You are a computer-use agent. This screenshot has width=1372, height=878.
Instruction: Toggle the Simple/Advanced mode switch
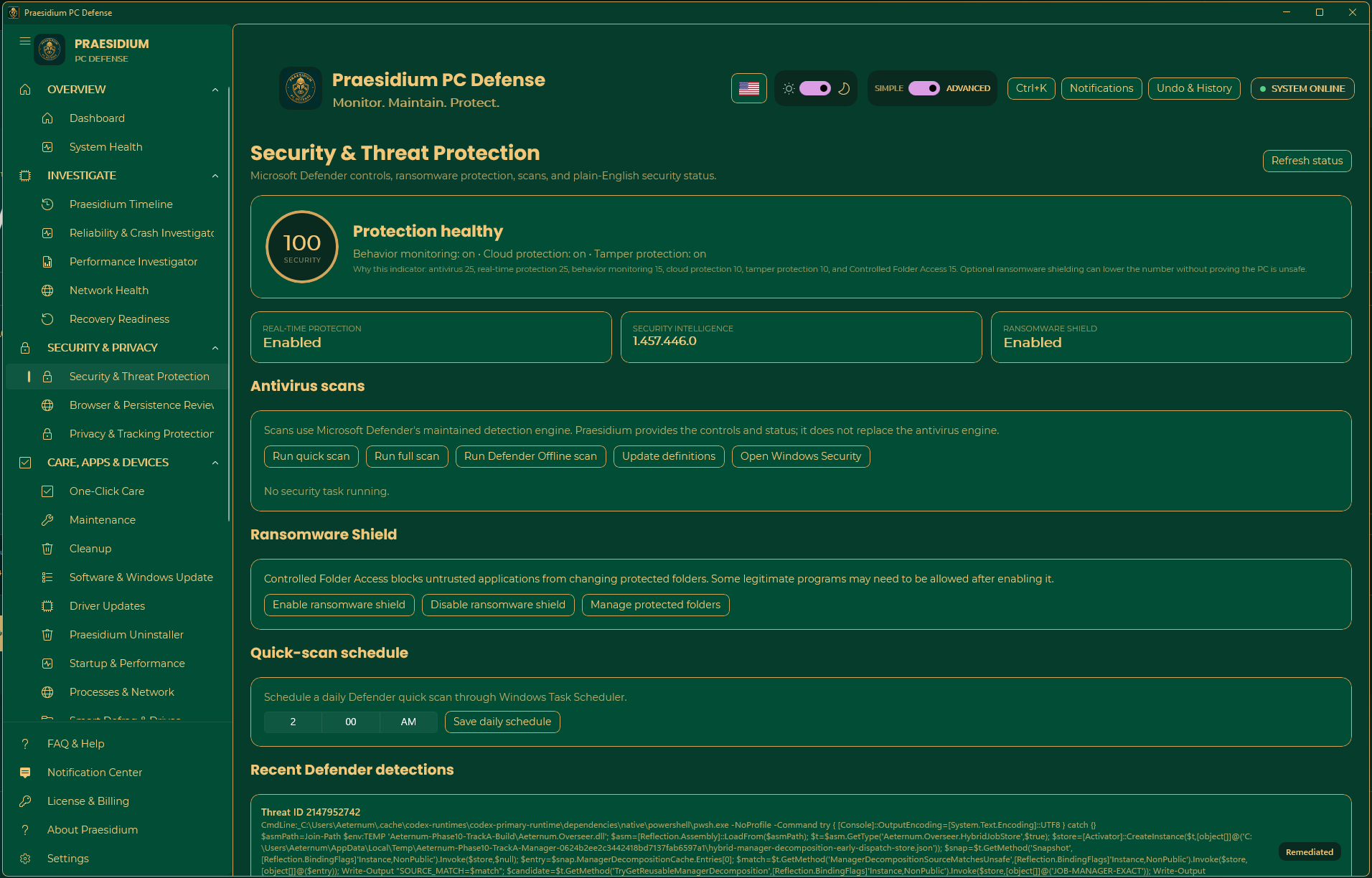tap(924, 88)
